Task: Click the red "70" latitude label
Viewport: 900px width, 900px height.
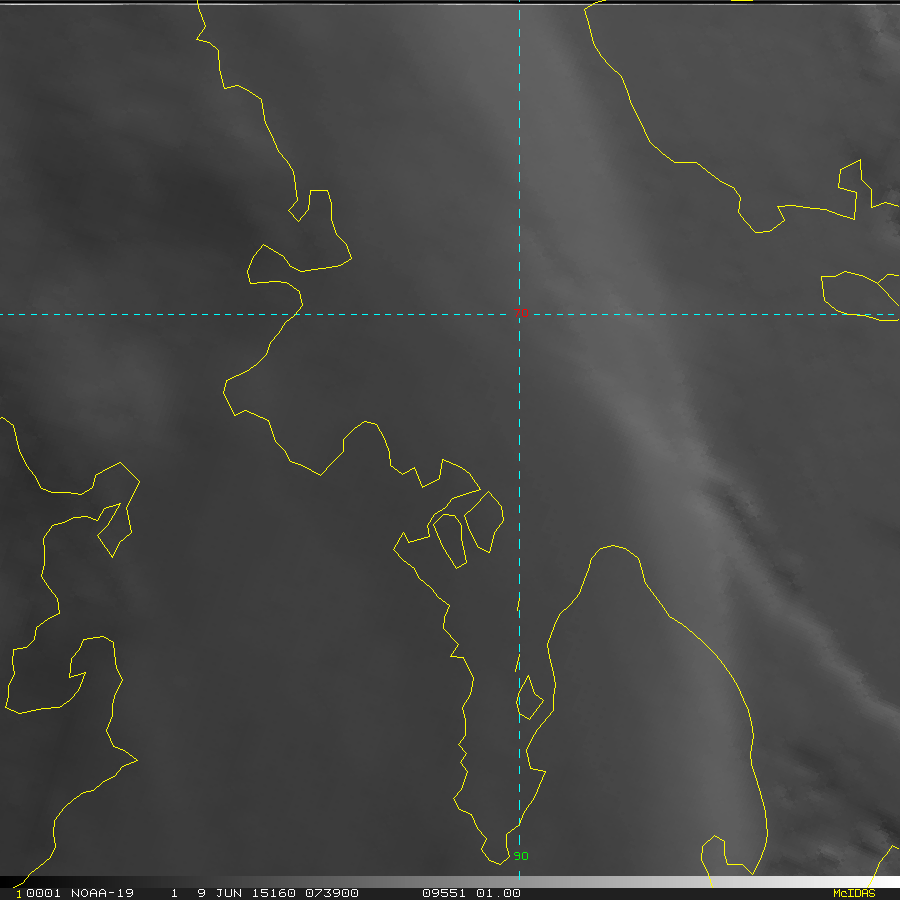Action: (521, 313)
